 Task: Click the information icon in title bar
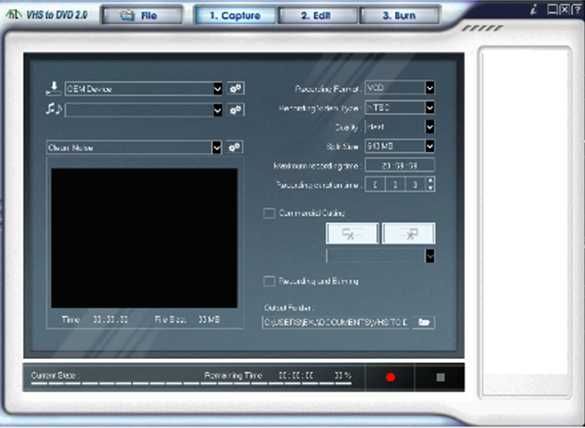click(534, 9)
